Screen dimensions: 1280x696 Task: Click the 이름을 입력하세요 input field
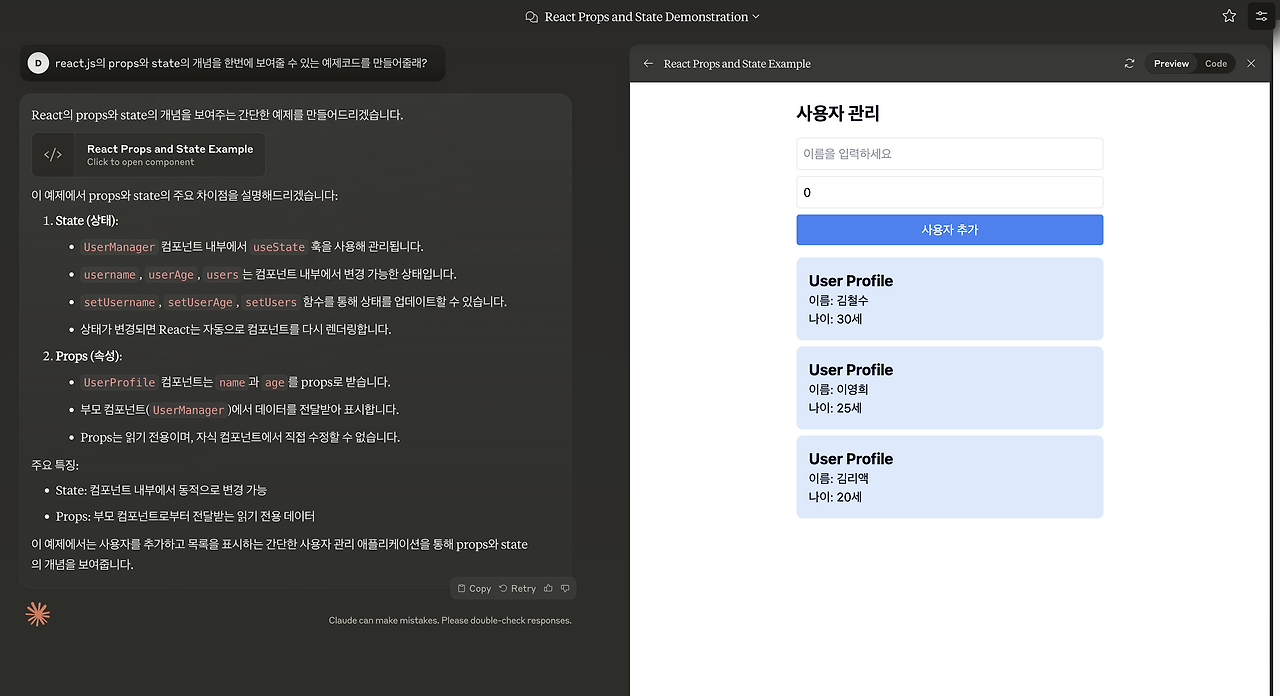coord(949,153)
